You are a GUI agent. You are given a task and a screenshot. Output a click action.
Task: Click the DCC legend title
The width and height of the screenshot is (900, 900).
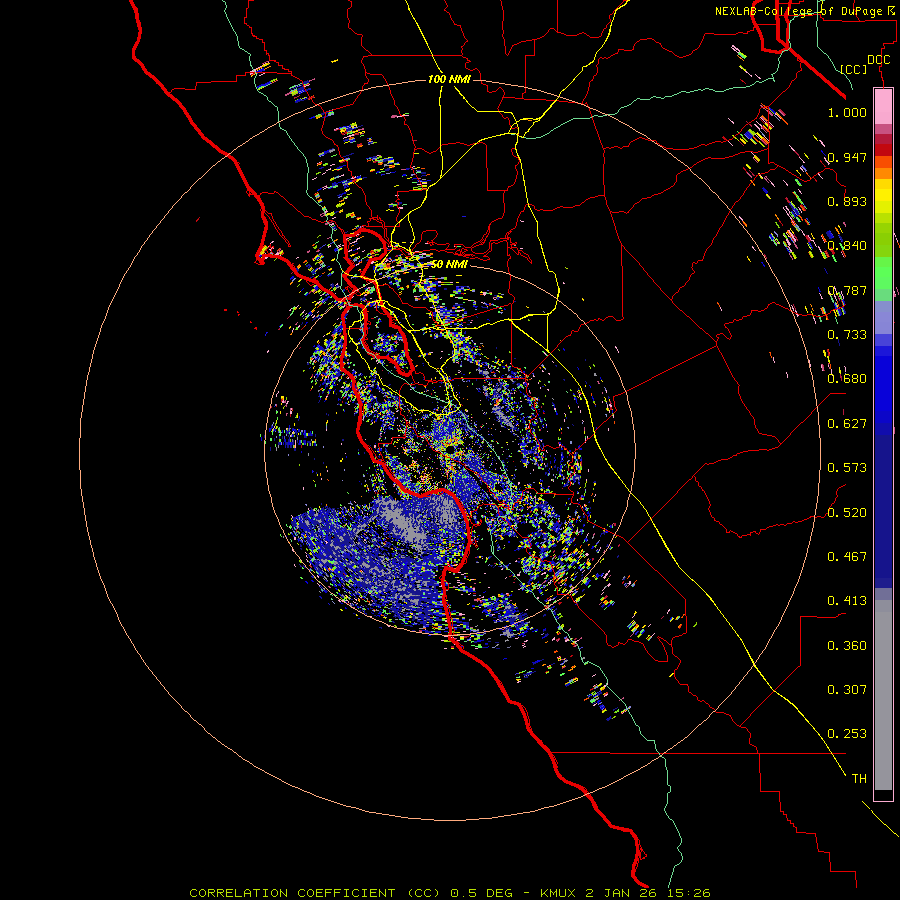tap(879, 60)
